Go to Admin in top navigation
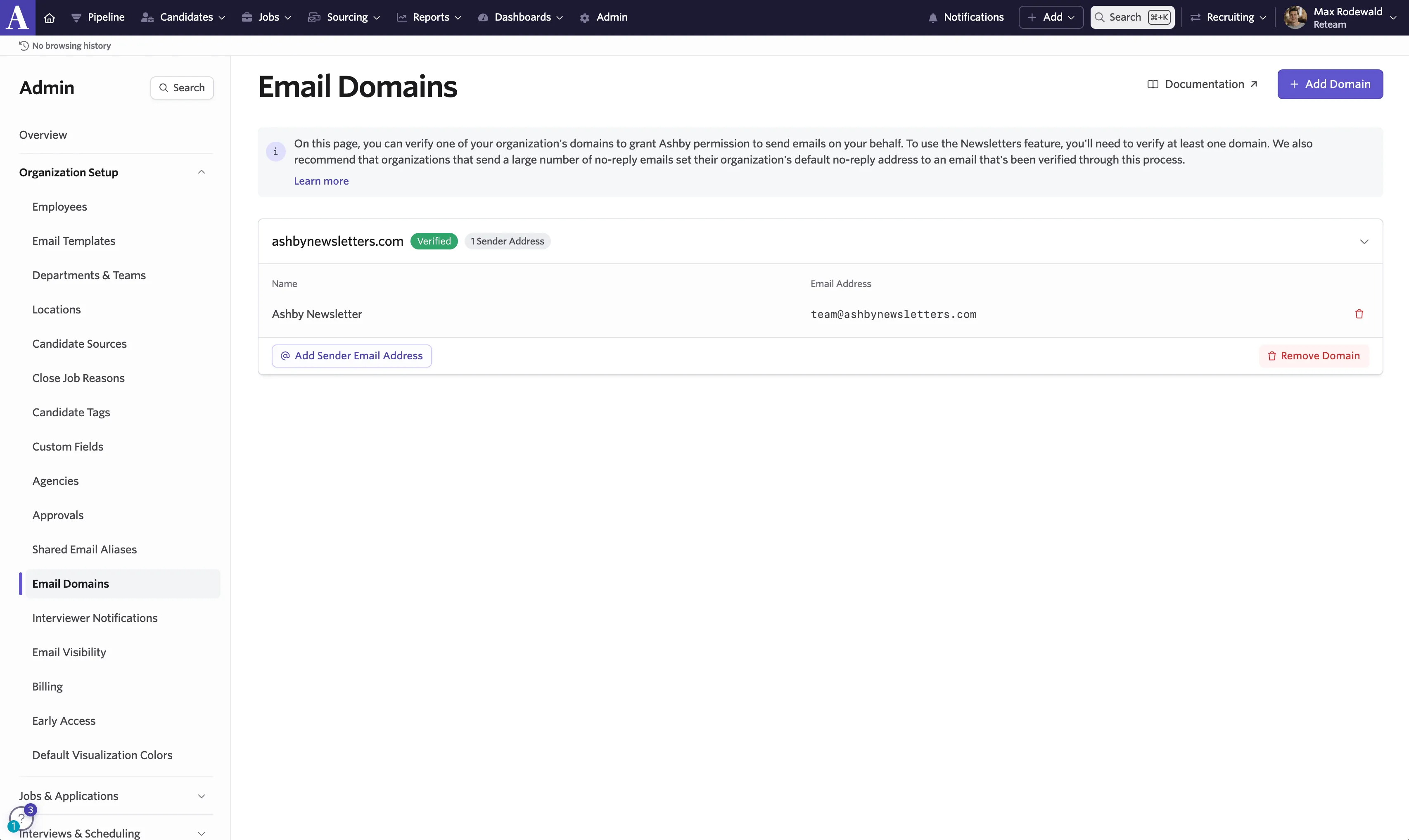Viewport: 1409px width, 840px height. (x=603, y=17)
